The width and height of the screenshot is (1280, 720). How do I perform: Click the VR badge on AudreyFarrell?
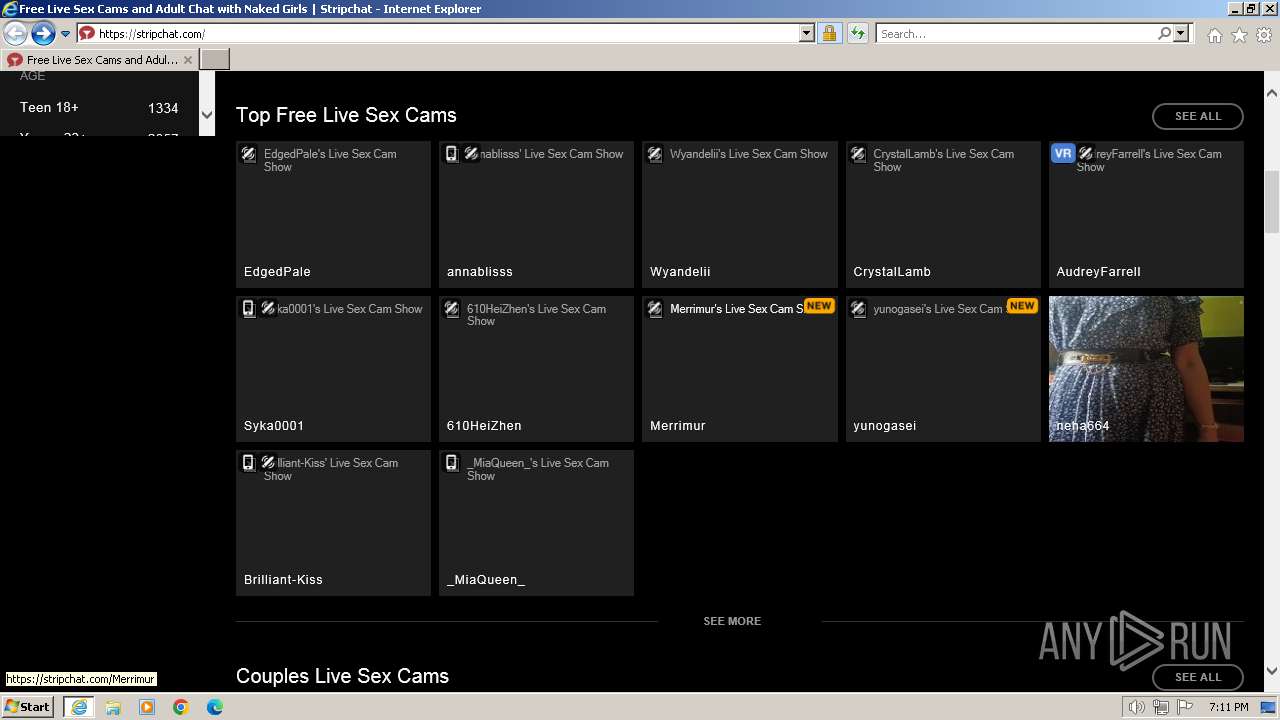[1062, 153]
